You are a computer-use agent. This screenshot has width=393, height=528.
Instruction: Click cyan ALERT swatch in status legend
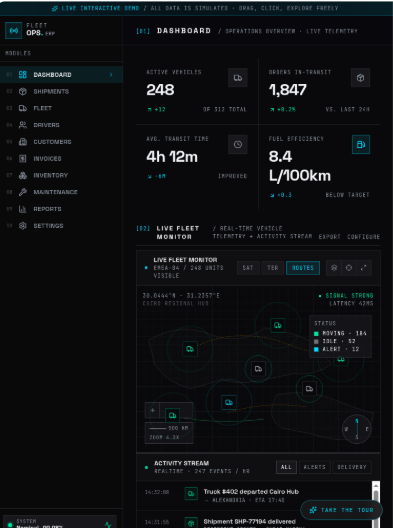pos(316,350)
